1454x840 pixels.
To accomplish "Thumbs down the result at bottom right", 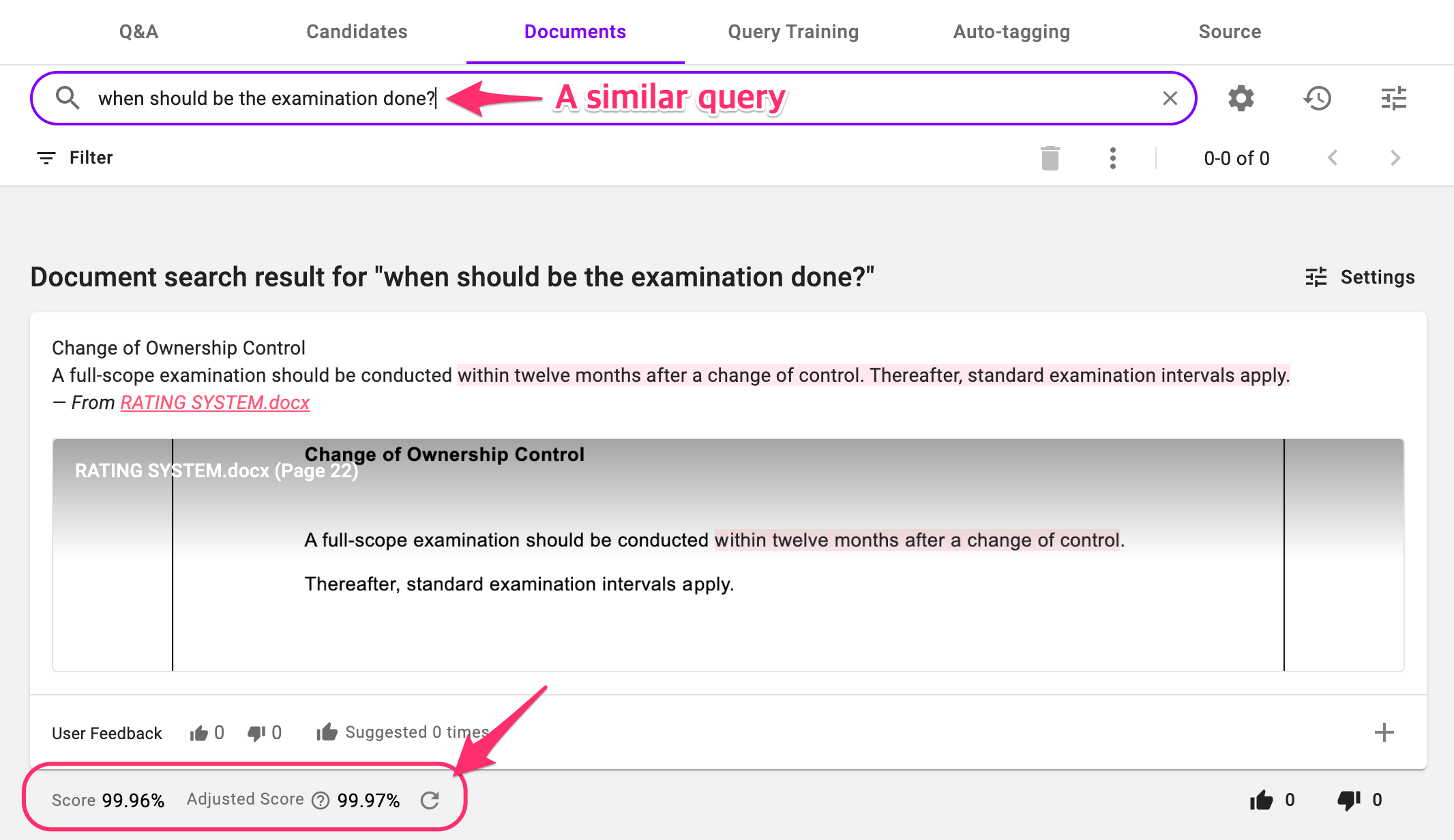I will point(1349,800).
